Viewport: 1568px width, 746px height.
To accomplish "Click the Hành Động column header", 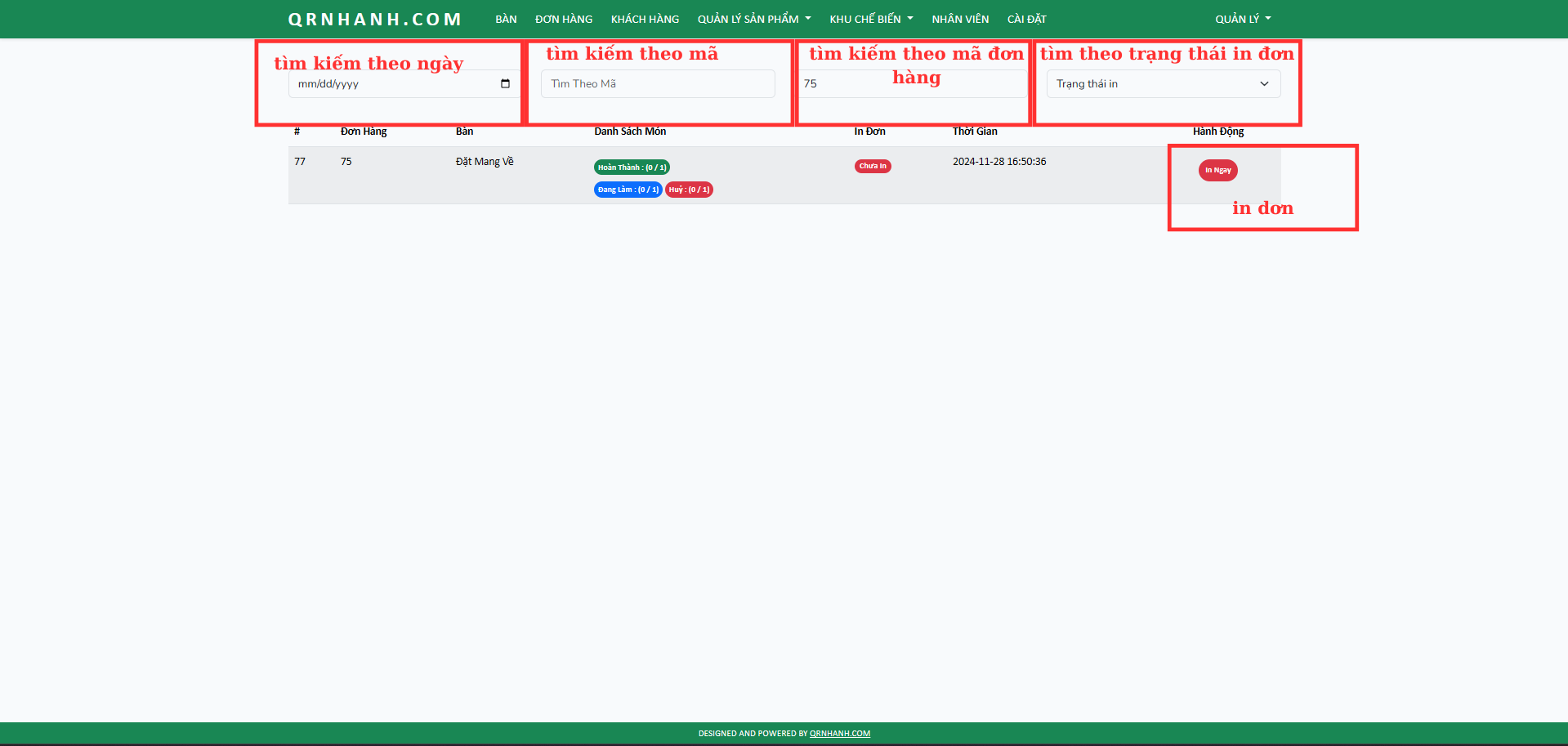I will 1217,132.
